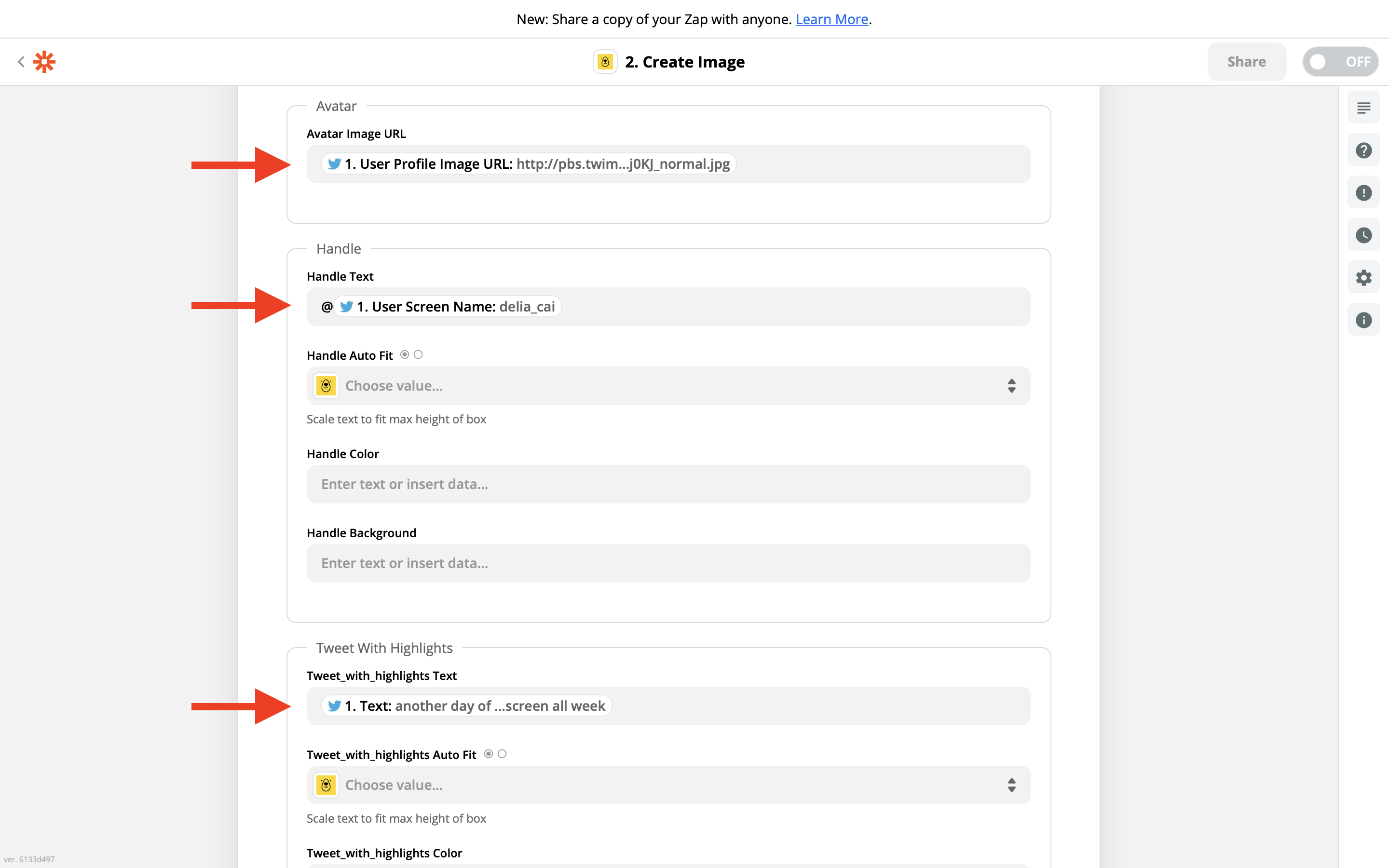Select the User Profile Image URL data pill
The image size is (1389, 868).
529,164
